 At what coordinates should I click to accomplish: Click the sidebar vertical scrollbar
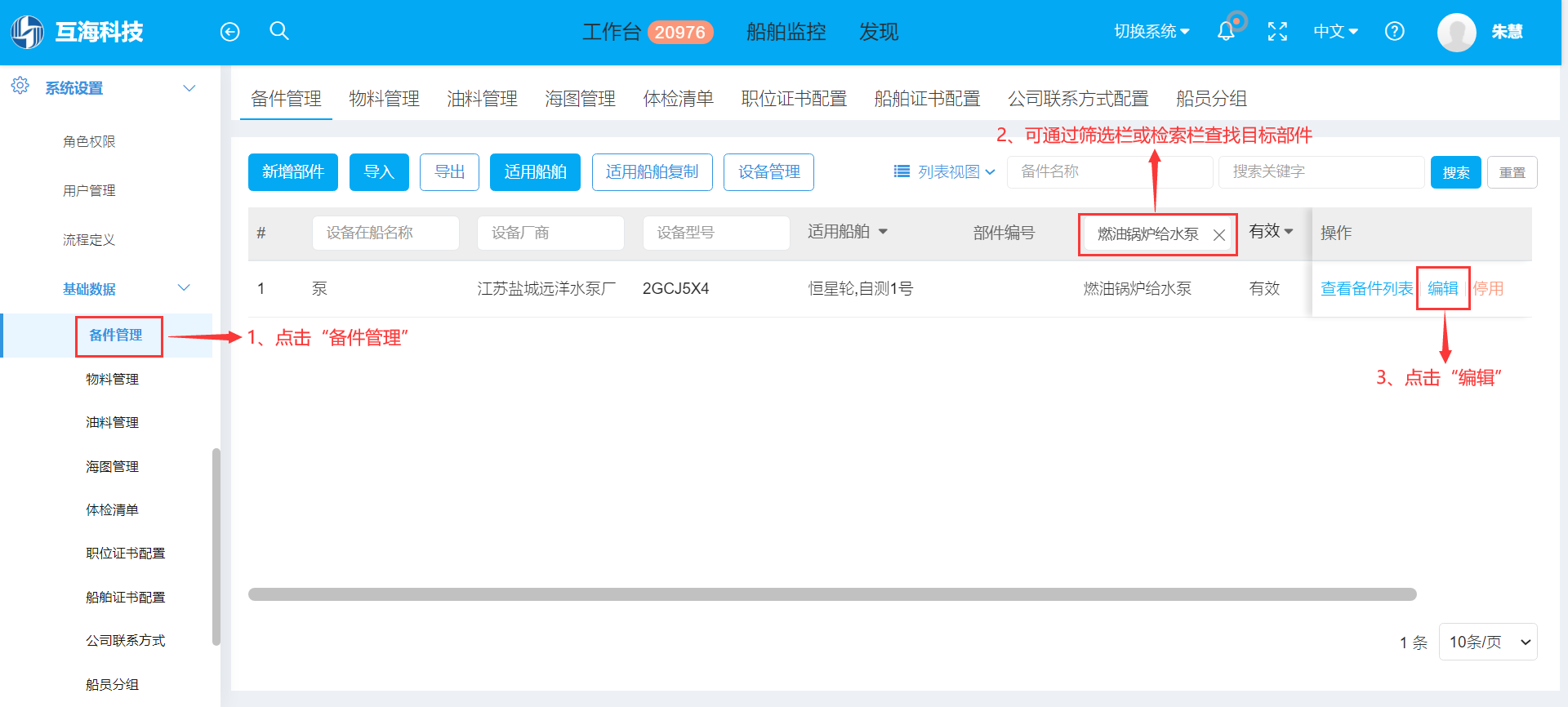(x=216, y=547)
